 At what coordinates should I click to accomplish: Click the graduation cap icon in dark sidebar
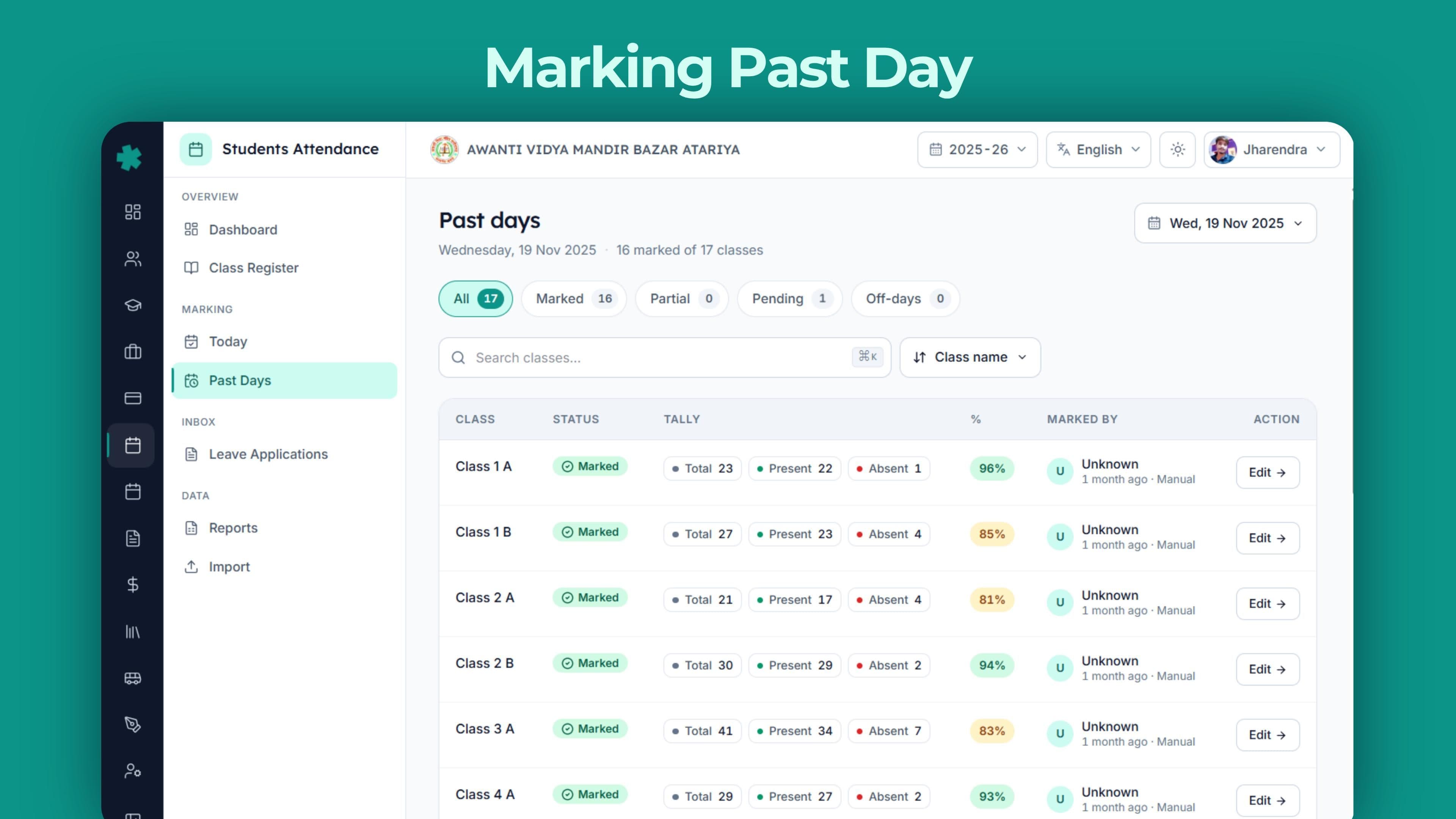(133, 305)
